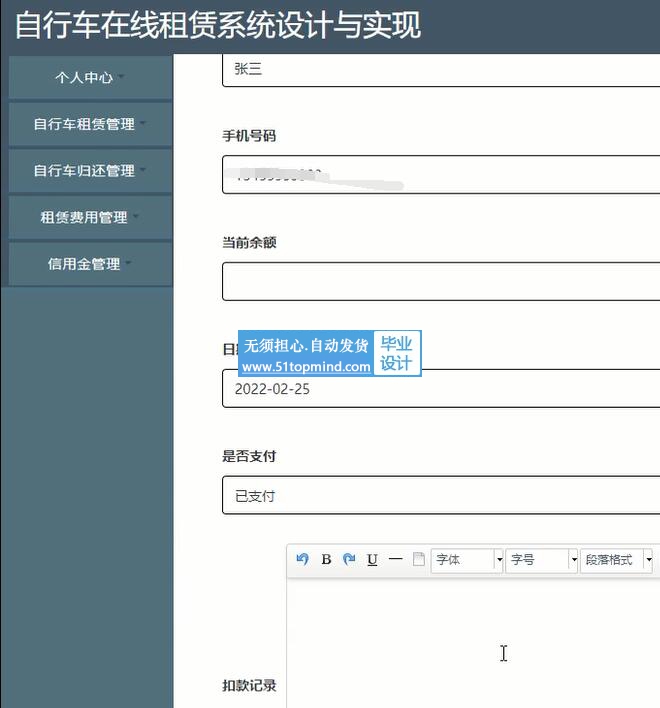This screenshot has height=708, width=660.
Task: Open the 字体 font dropdown
Action: 467,560
